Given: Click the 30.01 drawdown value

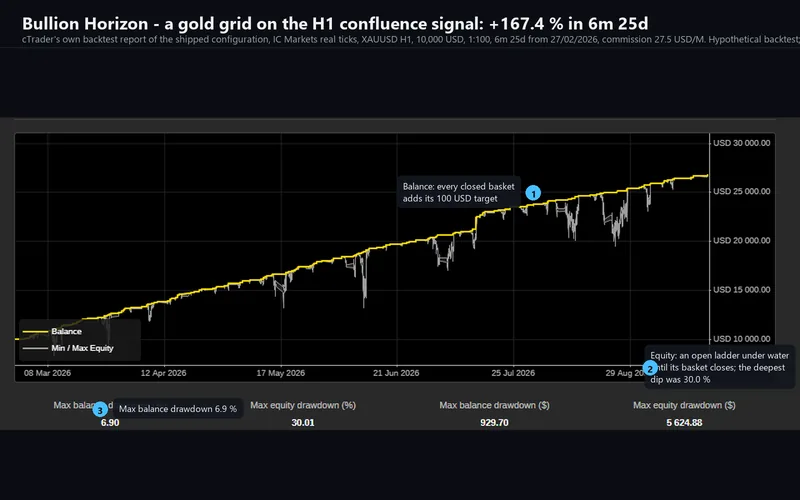Looking at the screenshot, I should click(303, 422).
